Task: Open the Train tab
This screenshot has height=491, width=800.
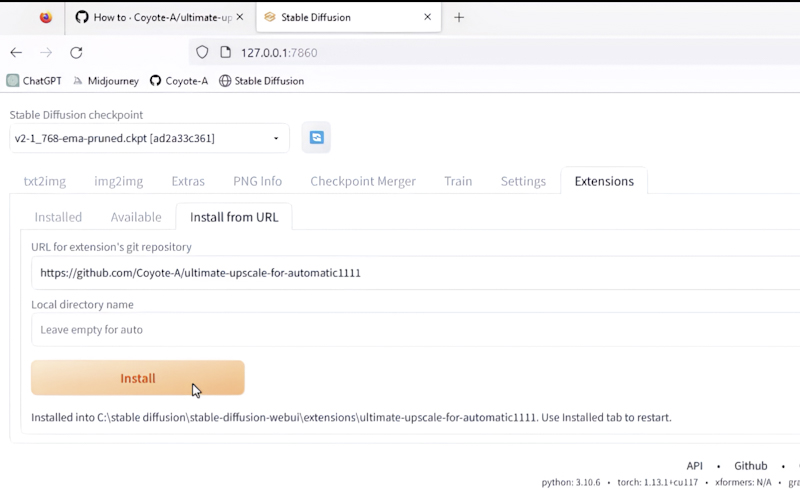Action: click(x=458, y=181)
